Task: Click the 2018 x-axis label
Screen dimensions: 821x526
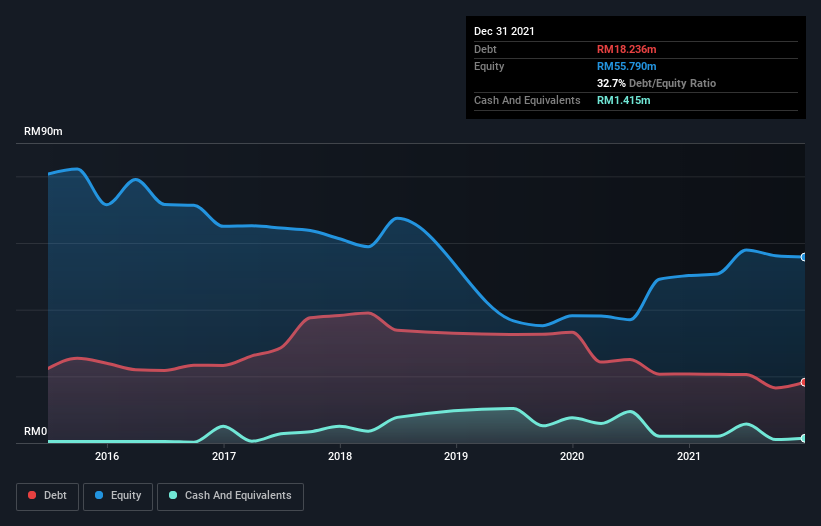Action: 340,456
